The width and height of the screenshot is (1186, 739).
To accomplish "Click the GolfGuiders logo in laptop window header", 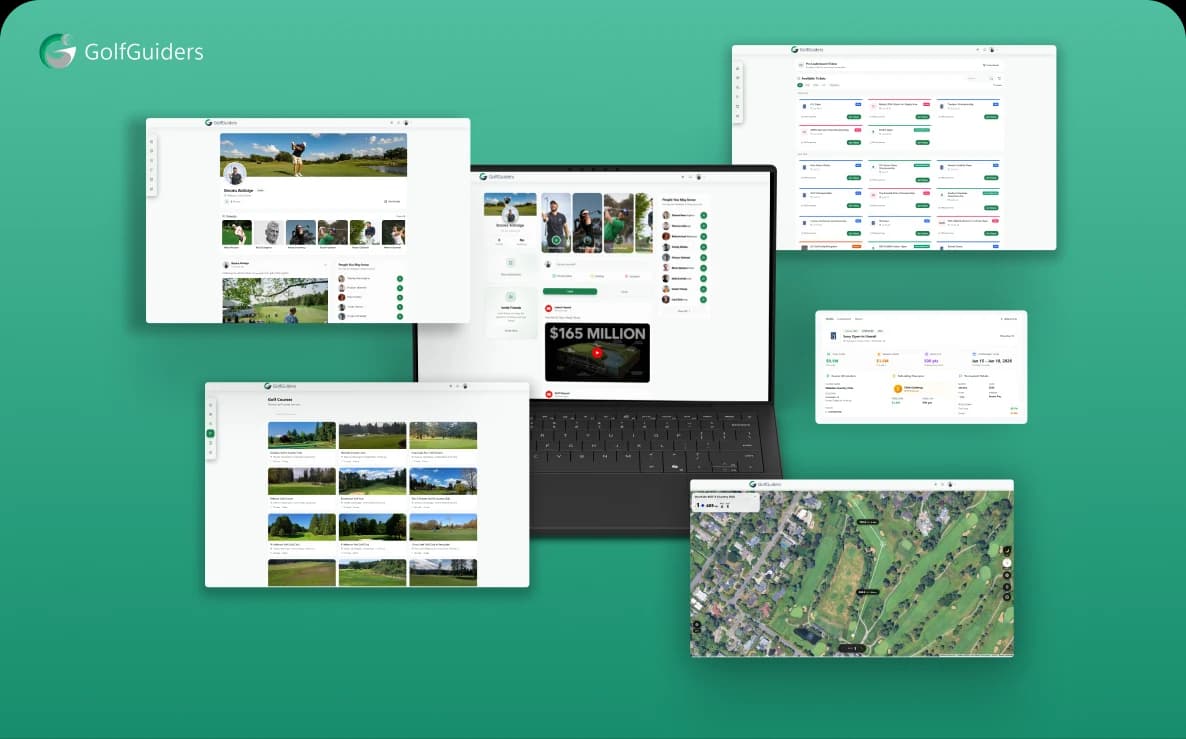I will pyautogui.click(x=497, y=176).
